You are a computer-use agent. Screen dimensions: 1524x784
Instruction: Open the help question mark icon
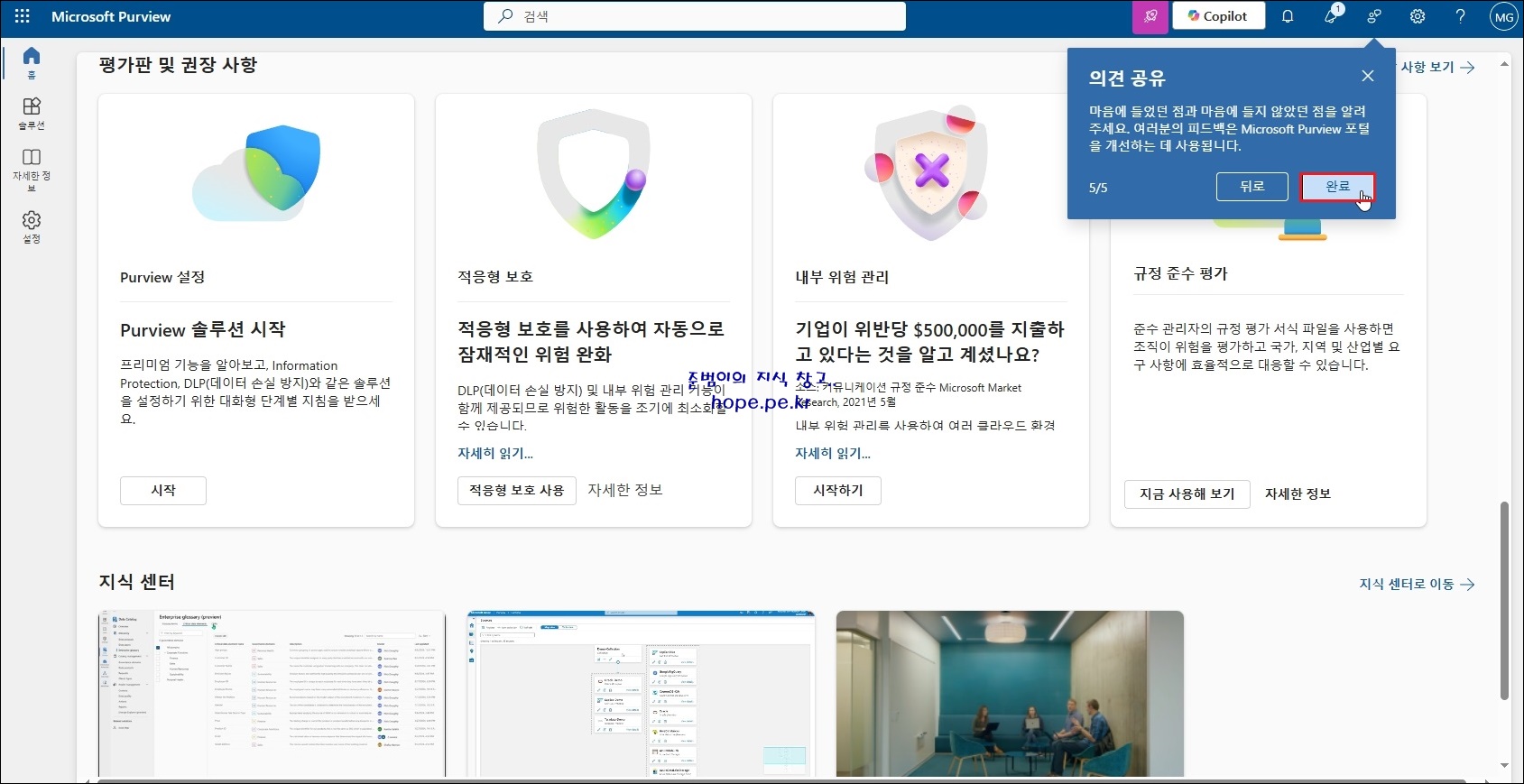click(1460, 16)
